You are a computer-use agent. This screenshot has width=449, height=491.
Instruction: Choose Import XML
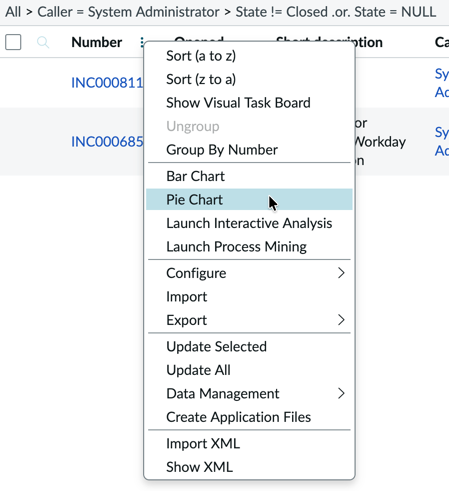tap(249, 443)
